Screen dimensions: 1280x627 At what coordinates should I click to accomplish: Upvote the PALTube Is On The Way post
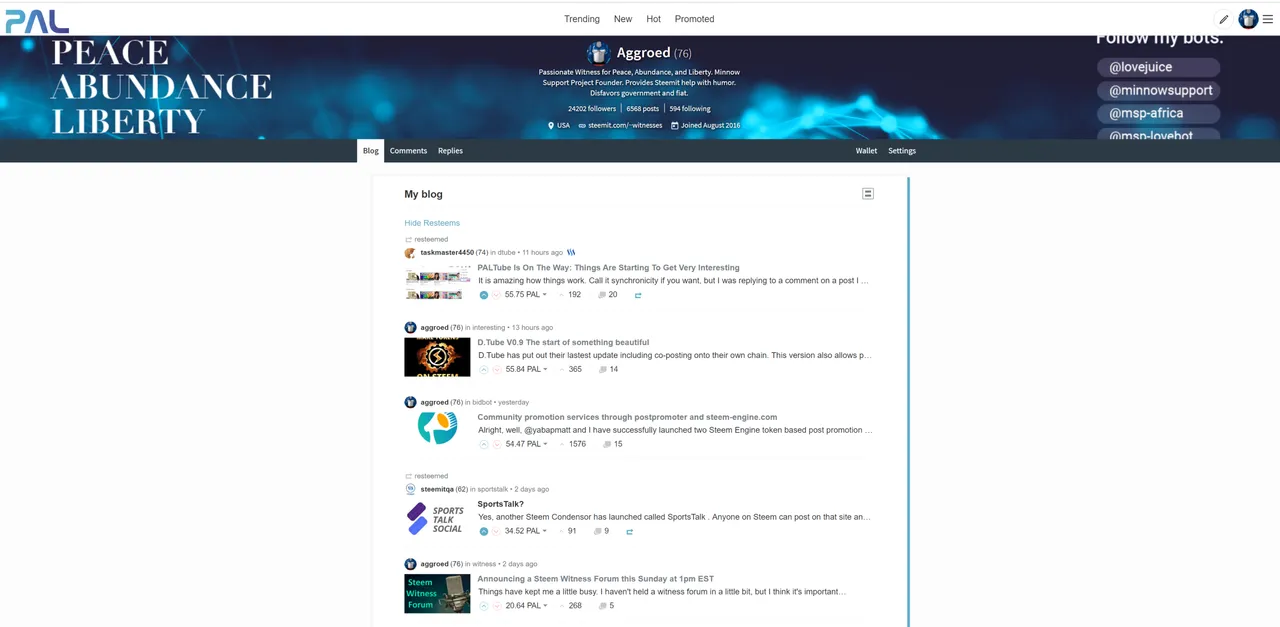[x=484, y=295]
